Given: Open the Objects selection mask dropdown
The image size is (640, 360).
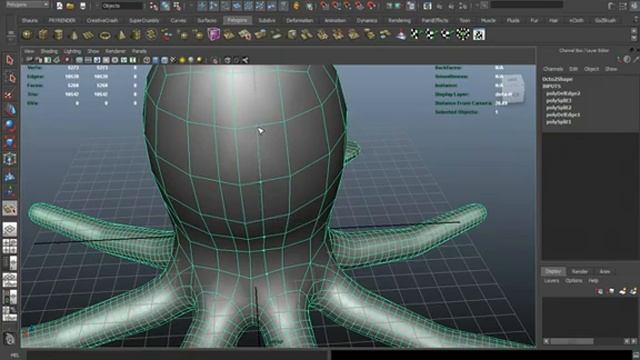Looking at the screenshot, I should [x=122, y=6].
